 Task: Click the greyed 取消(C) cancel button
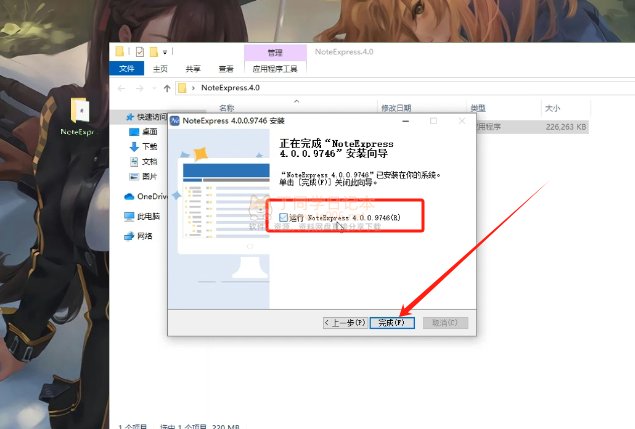(445, 322)
